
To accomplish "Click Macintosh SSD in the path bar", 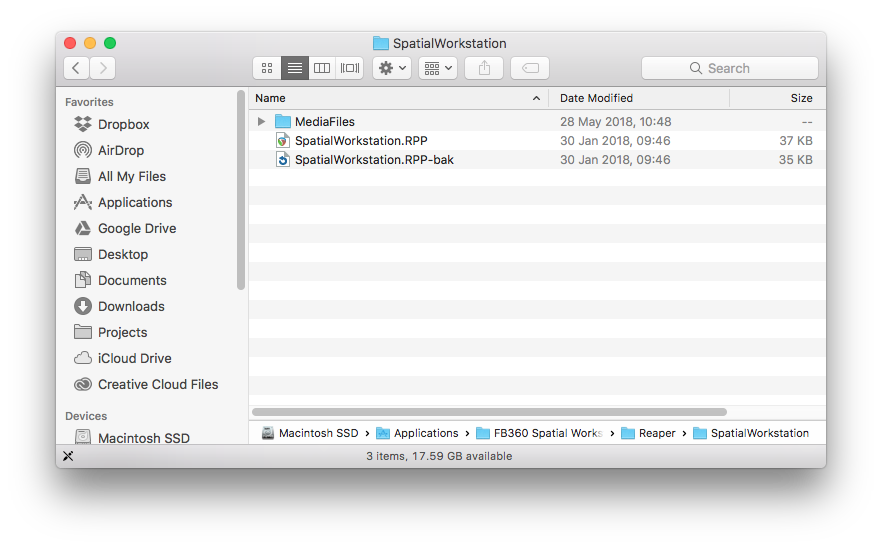I will coord(310,433).
